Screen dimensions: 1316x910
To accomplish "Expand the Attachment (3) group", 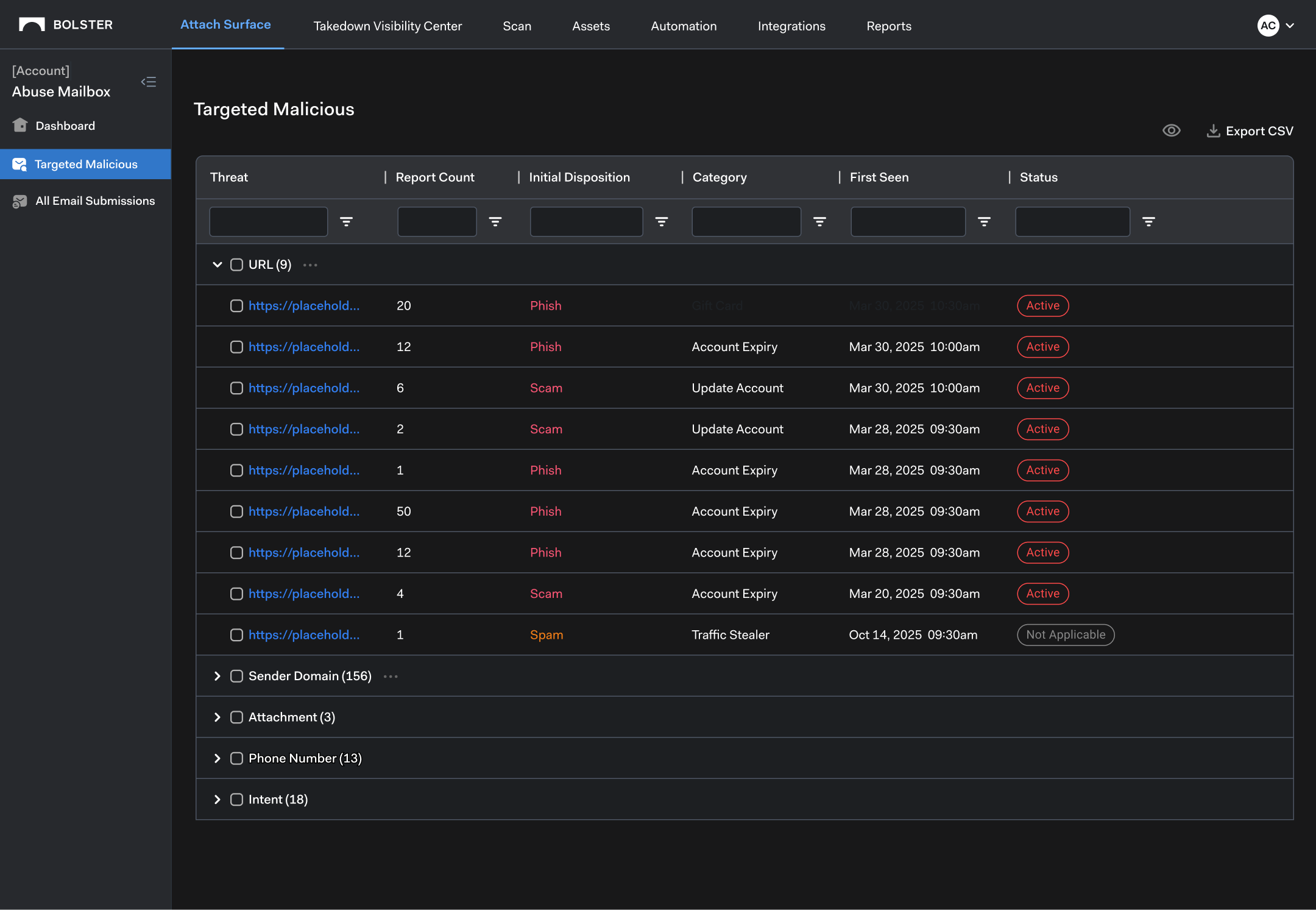I will (218, 717).
